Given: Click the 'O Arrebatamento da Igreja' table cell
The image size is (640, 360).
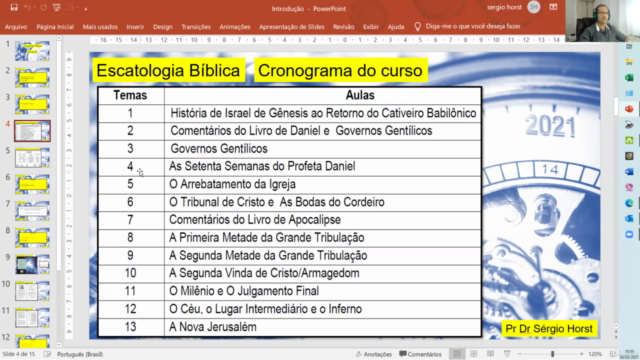Looking at the screenshot, I should 323,184.
